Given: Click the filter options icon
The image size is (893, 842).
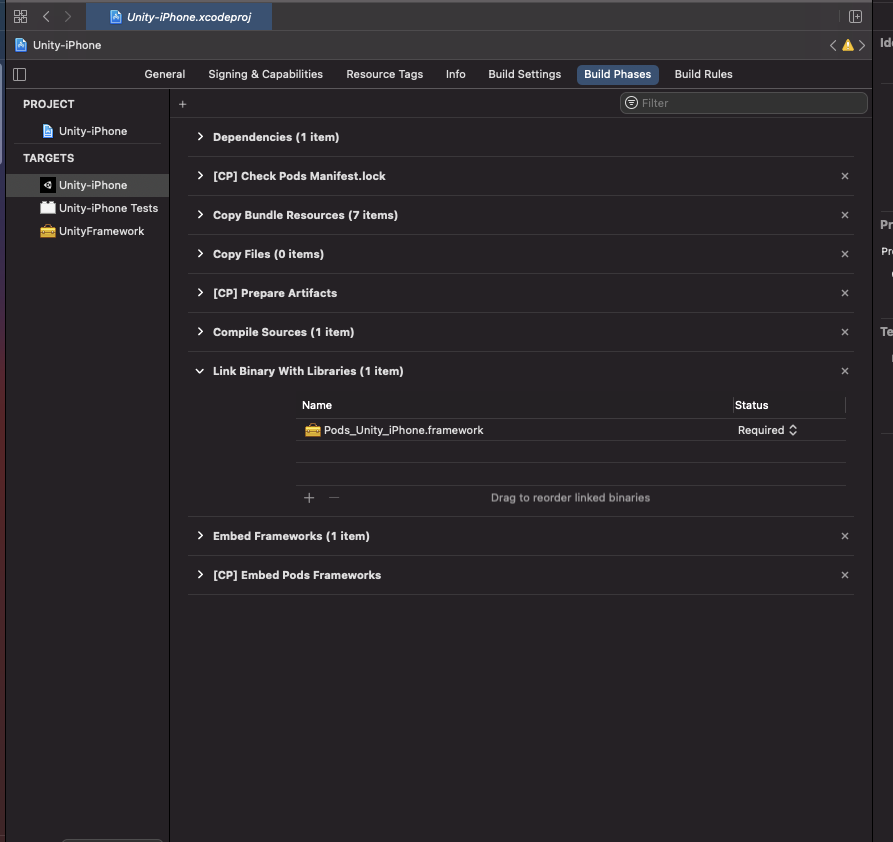Looking at the screenshot, I should click(x=631, y=103).
